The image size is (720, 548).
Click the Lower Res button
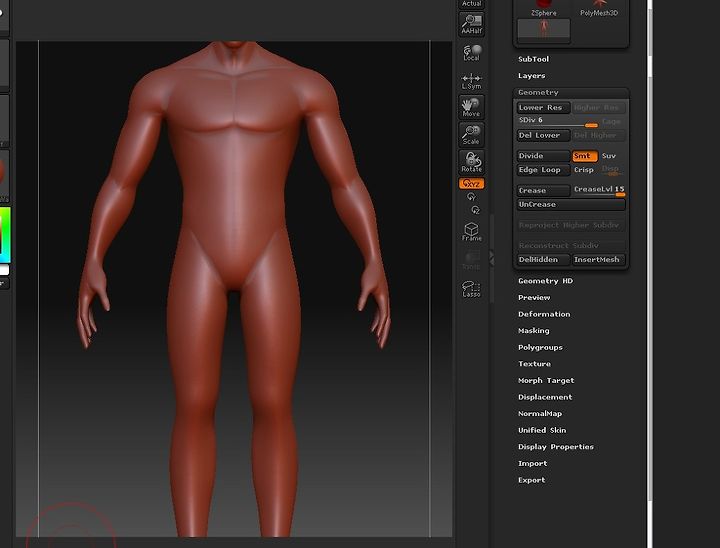[543, 107]
